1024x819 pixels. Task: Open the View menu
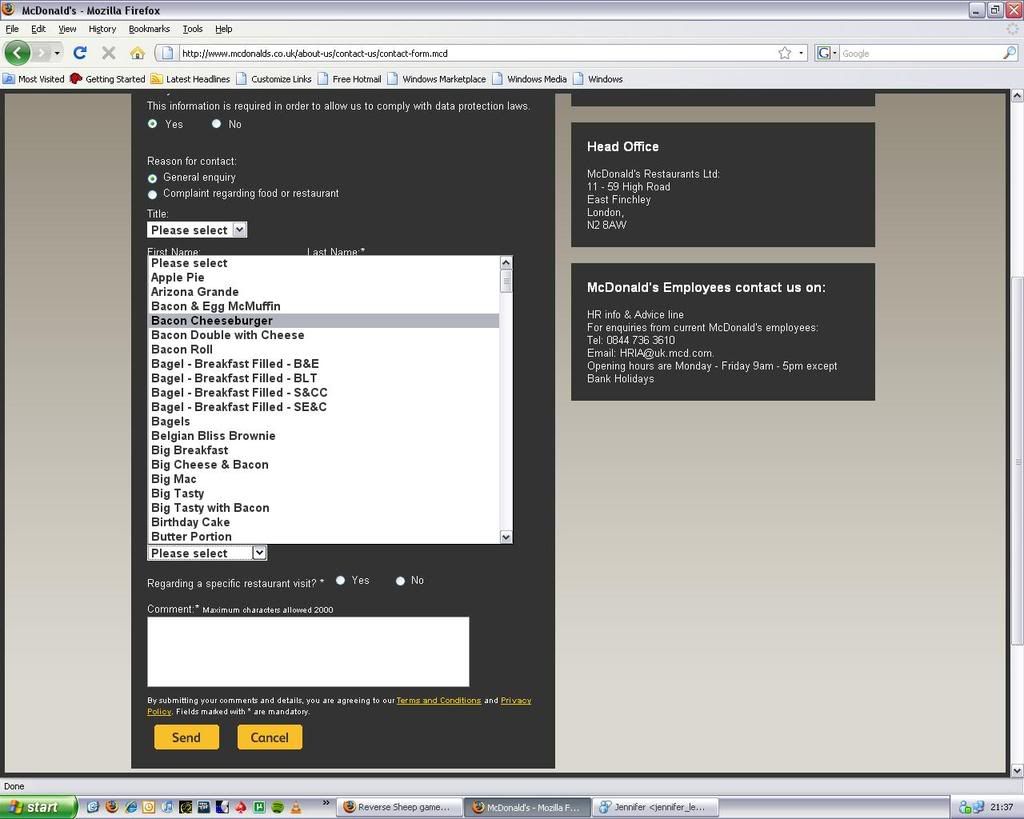pos(67,29)
